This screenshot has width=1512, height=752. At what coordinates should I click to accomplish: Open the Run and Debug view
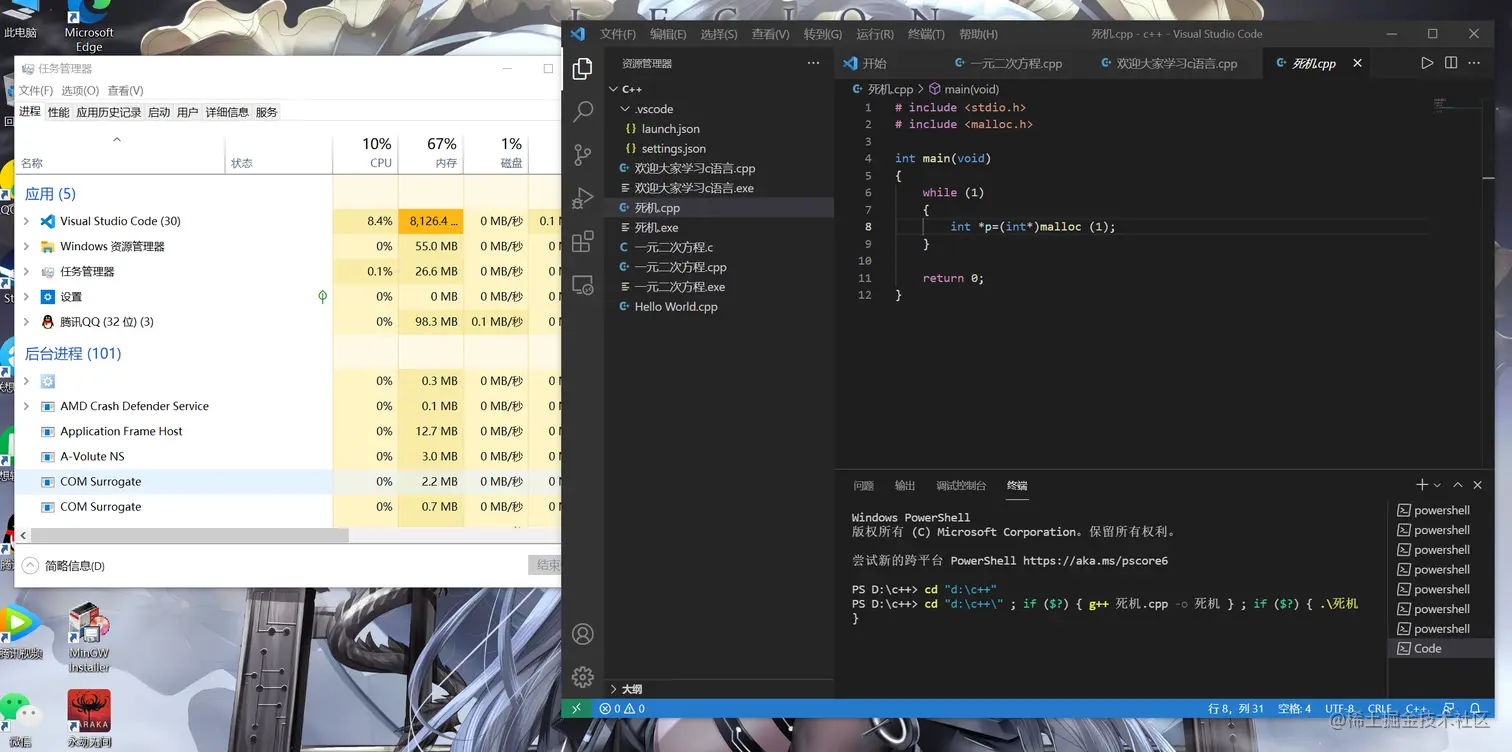pyautogui.click(x=583, y=198)
